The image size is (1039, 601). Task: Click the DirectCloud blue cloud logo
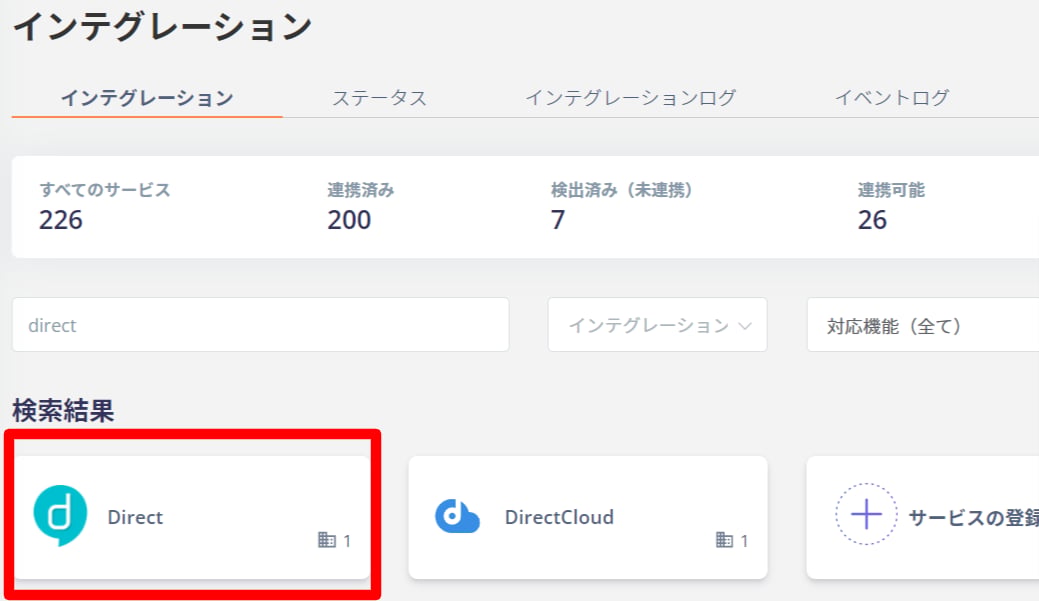(457, 516)
